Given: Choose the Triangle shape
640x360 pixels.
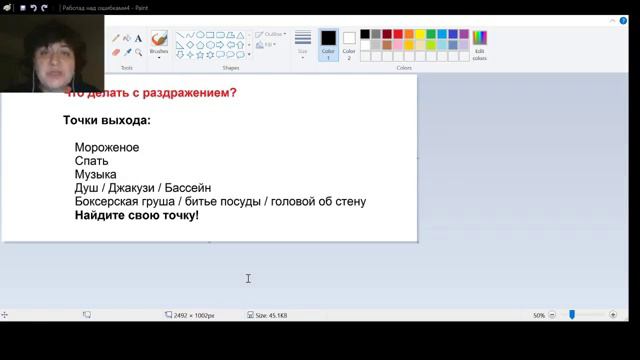Looking at the screenshot, I should [x=240, y=35].
